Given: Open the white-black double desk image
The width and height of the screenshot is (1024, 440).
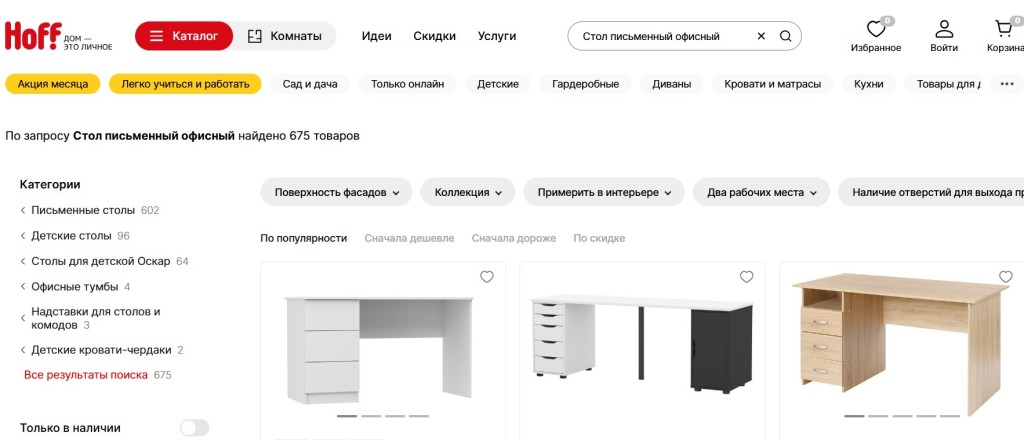Looking at the screenshot, I should click(x=642, y=343).
